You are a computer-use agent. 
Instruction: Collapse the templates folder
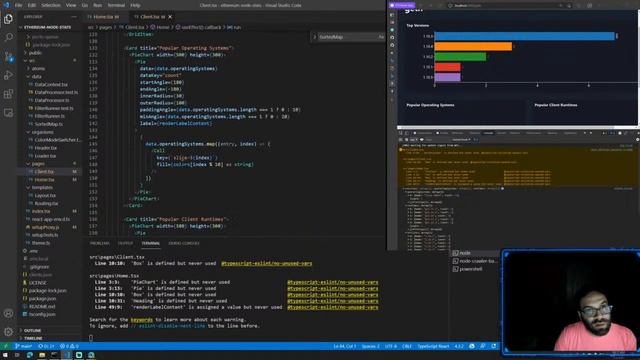[42, 188]
